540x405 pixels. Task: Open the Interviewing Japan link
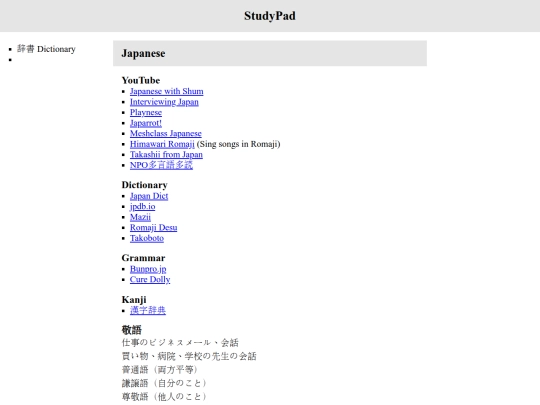[x=164, y=102]
